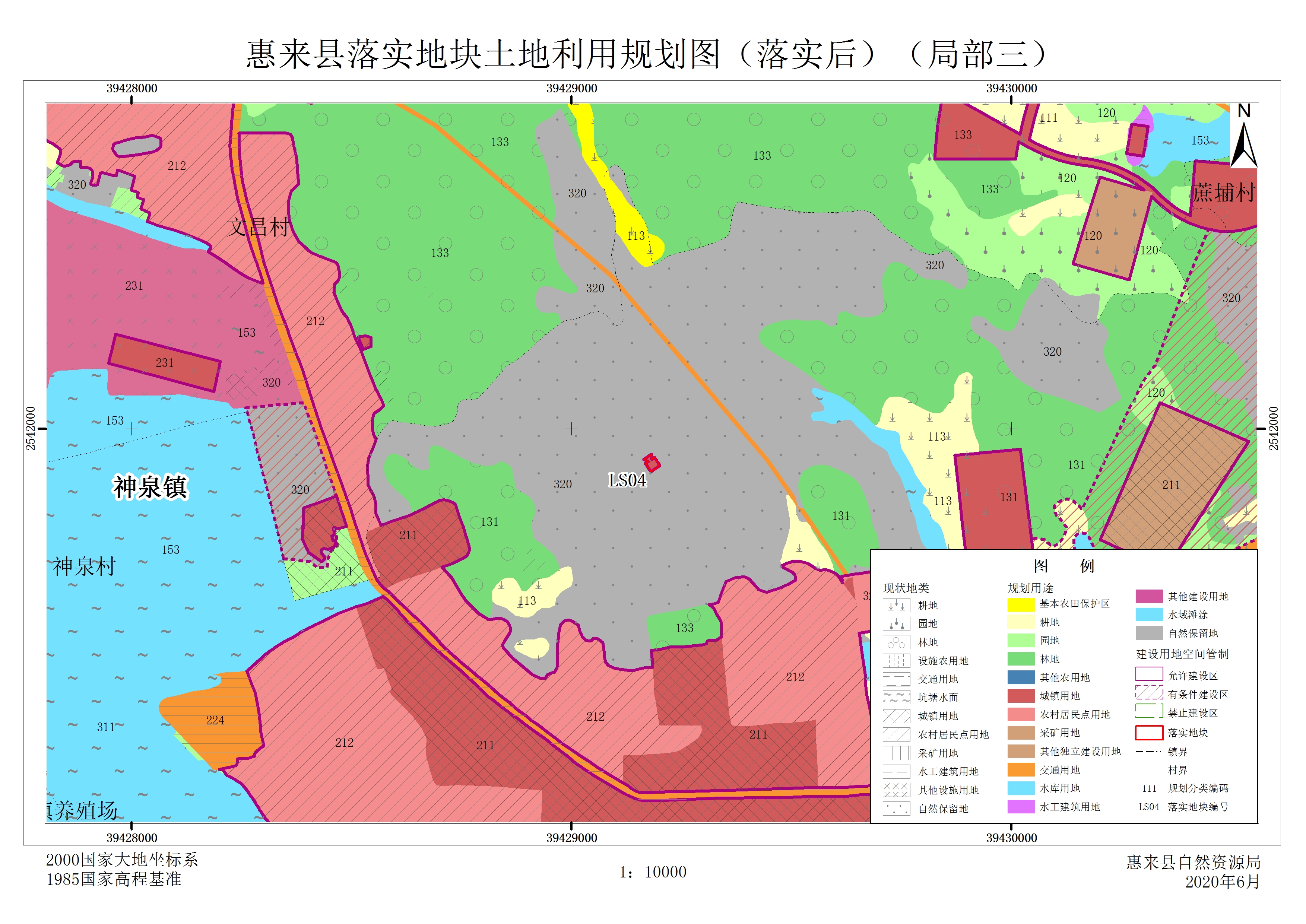Click the 园地 light green swatch under 规划用途
The width and height of the screenshot is (1306, 924).
click(x=1021, y=641)
